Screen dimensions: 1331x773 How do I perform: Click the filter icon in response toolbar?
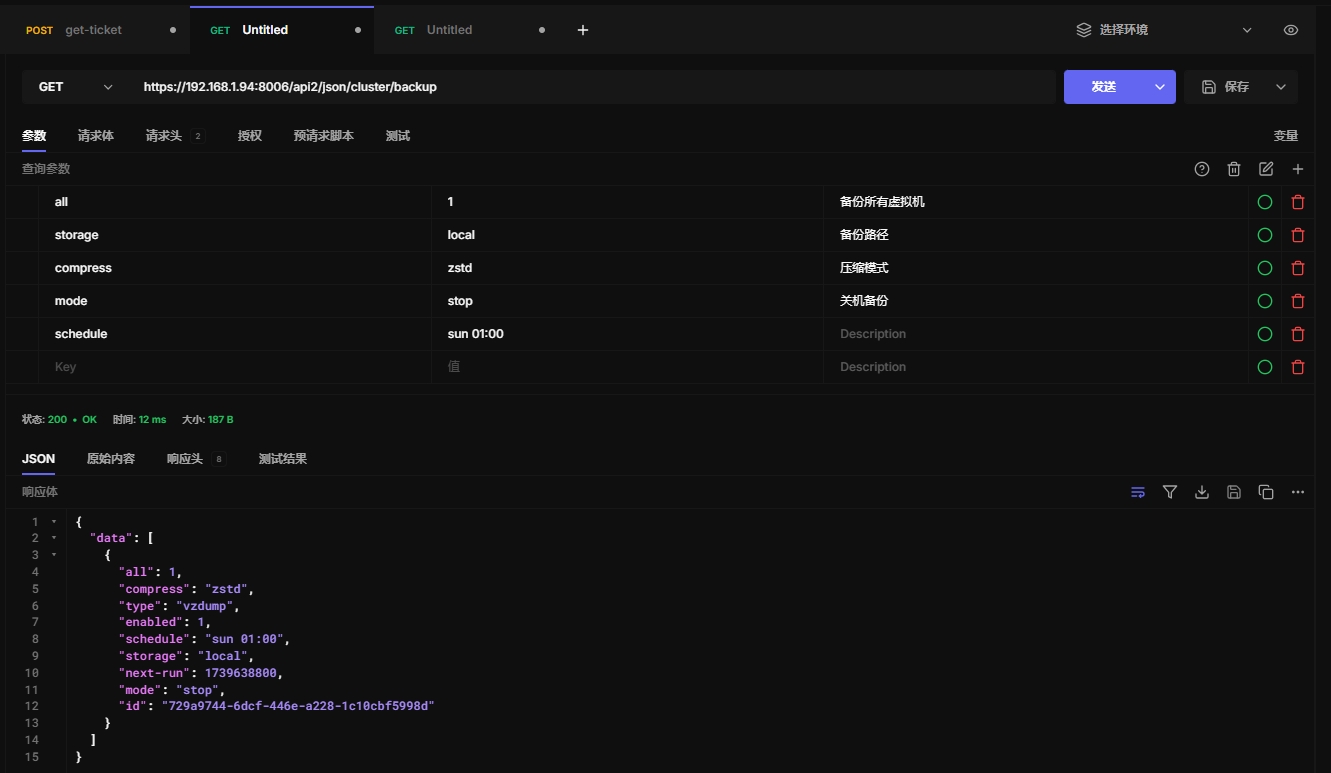pyautogui.click(x=1170, y=492)
